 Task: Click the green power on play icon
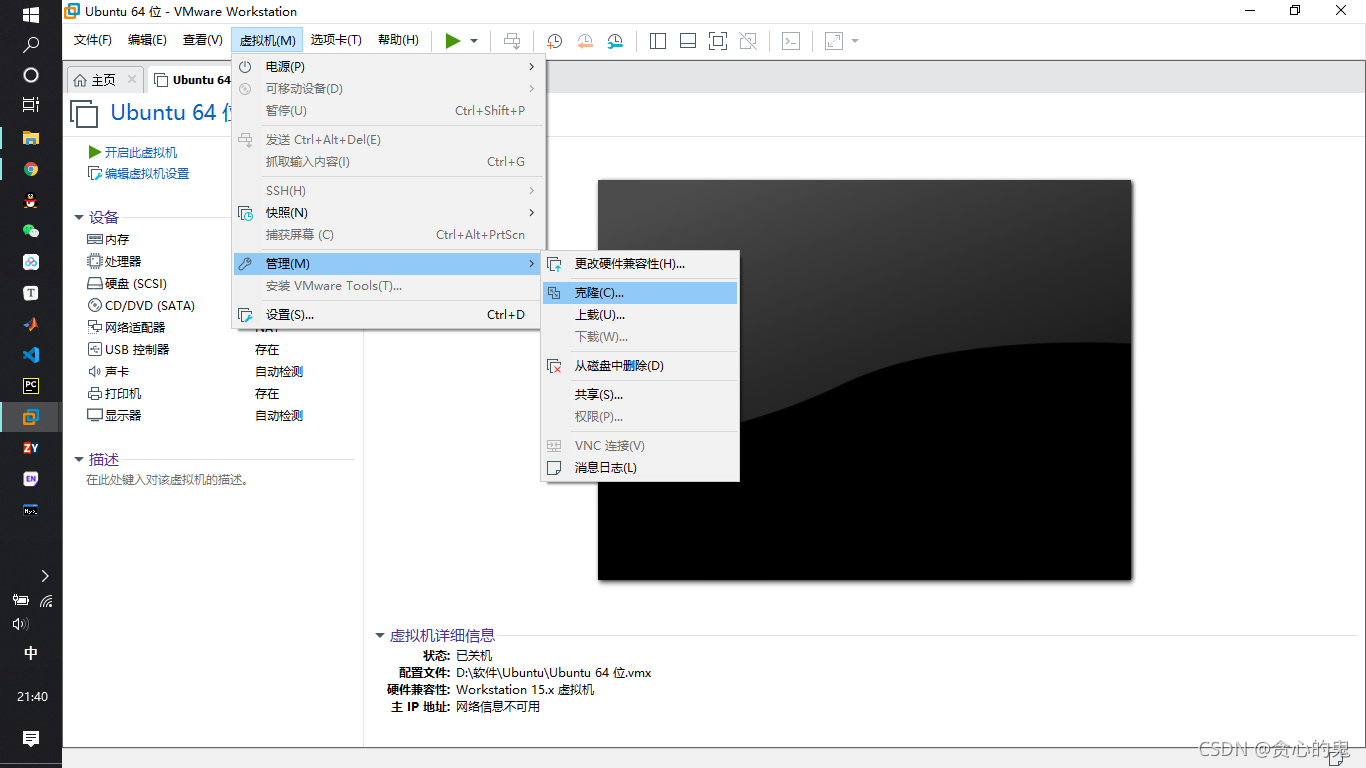453,41
